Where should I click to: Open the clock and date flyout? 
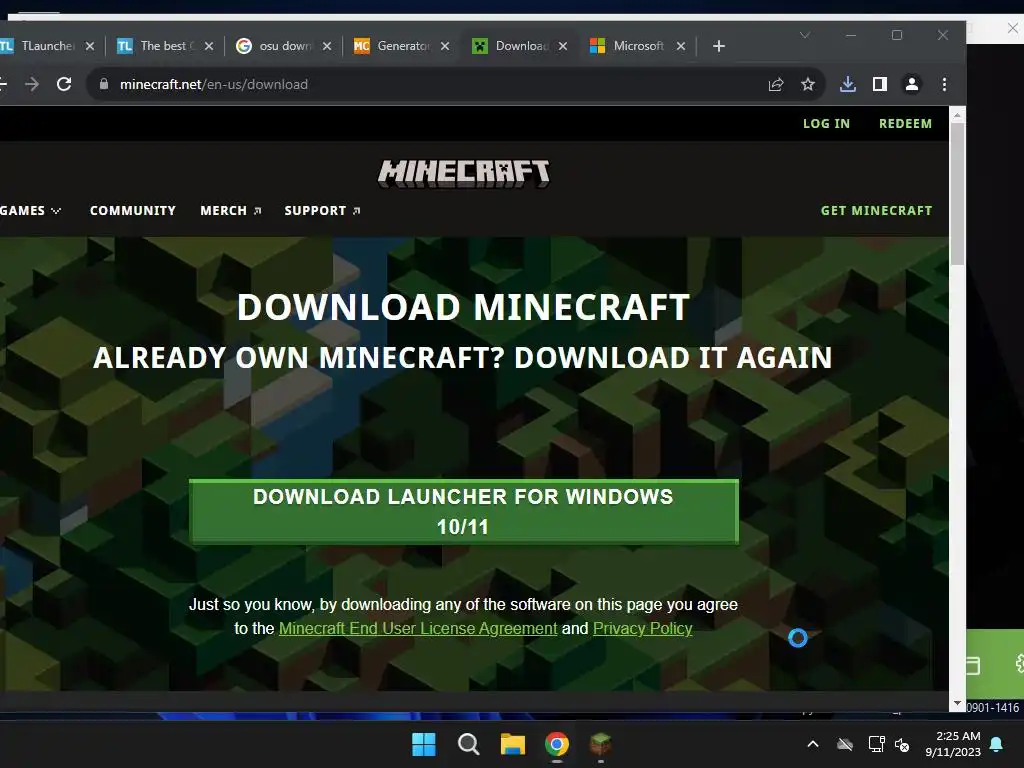coord(953,744)
